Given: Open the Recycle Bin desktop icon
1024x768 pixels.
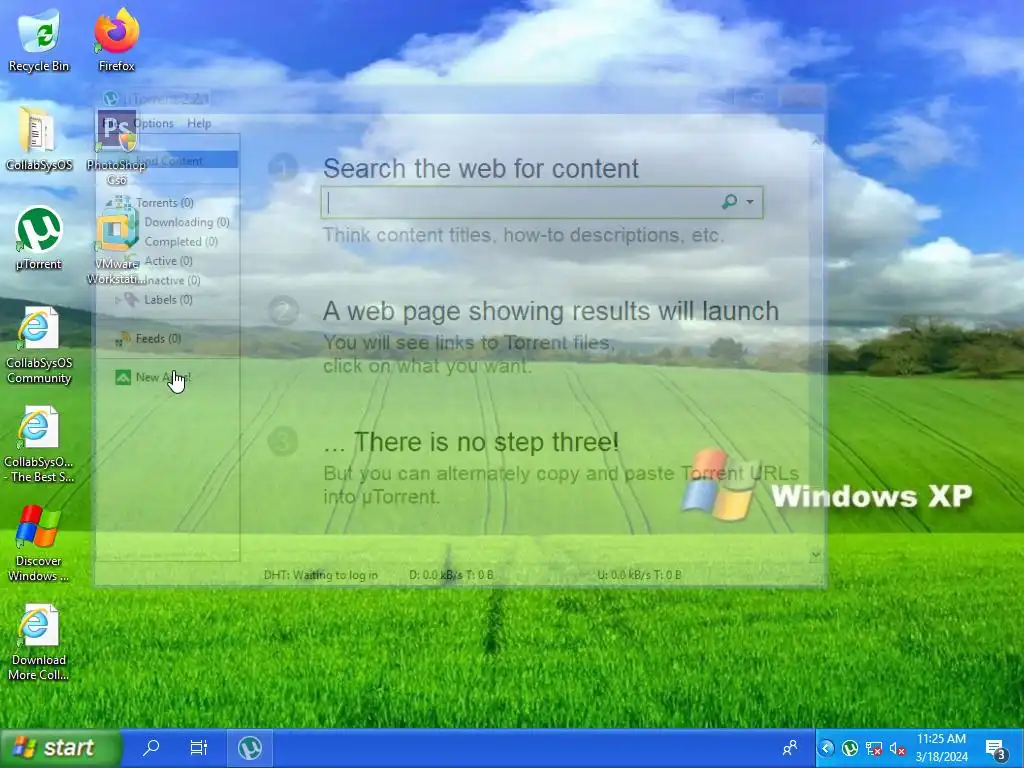Looking at the screenshot, I should pos(39,39).
